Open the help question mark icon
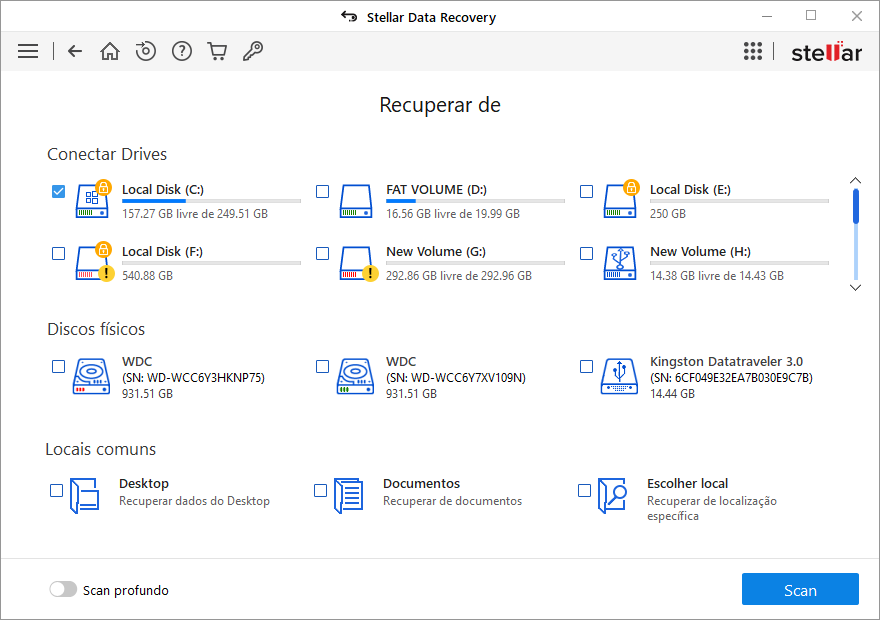The height and width of the screenshot is (620, 880). pyautogui.click(x=182, y=51)
